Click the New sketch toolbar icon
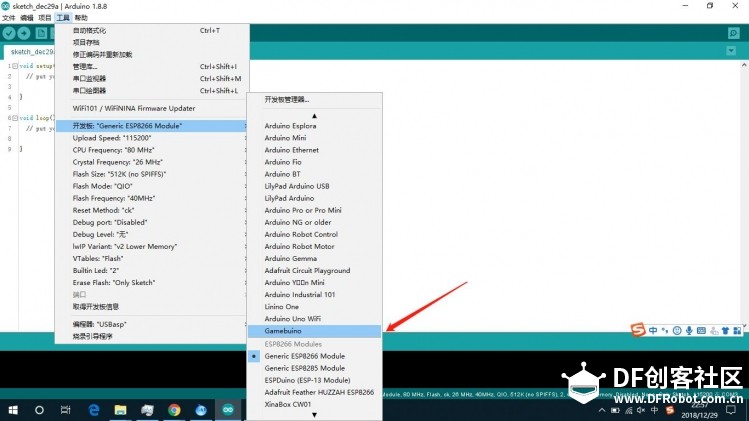The image size is (749, 421). (41, 33)
